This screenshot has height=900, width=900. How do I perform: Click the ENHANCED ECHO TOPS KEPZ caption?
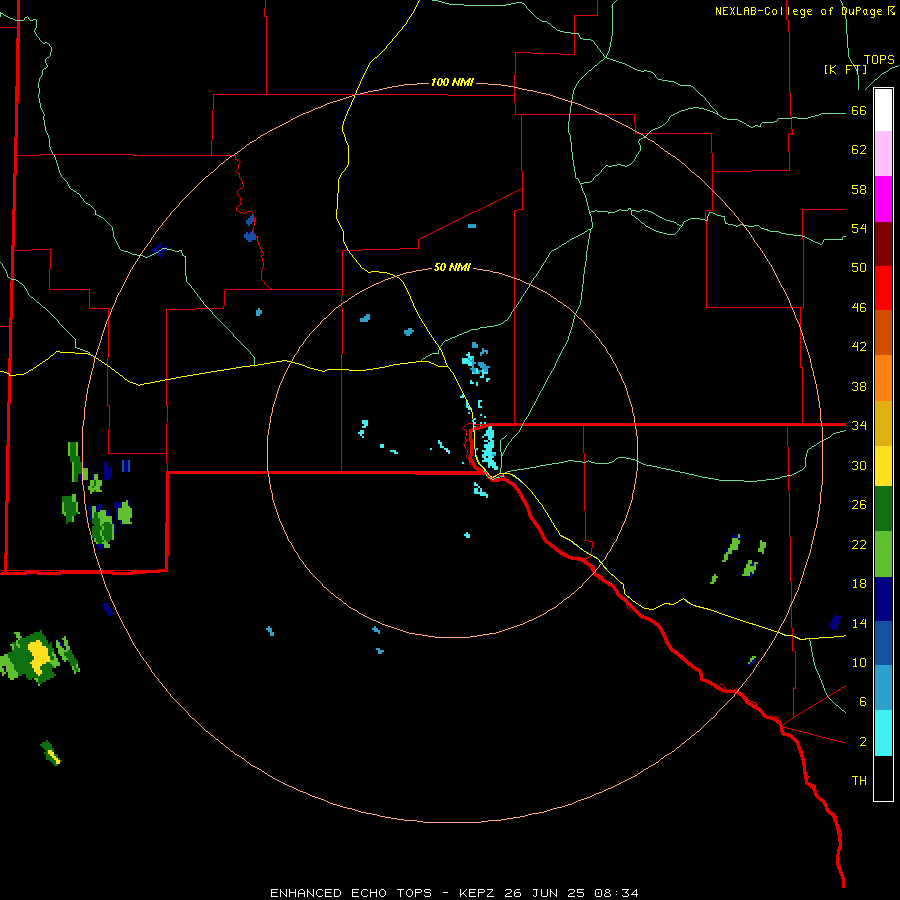454,893
